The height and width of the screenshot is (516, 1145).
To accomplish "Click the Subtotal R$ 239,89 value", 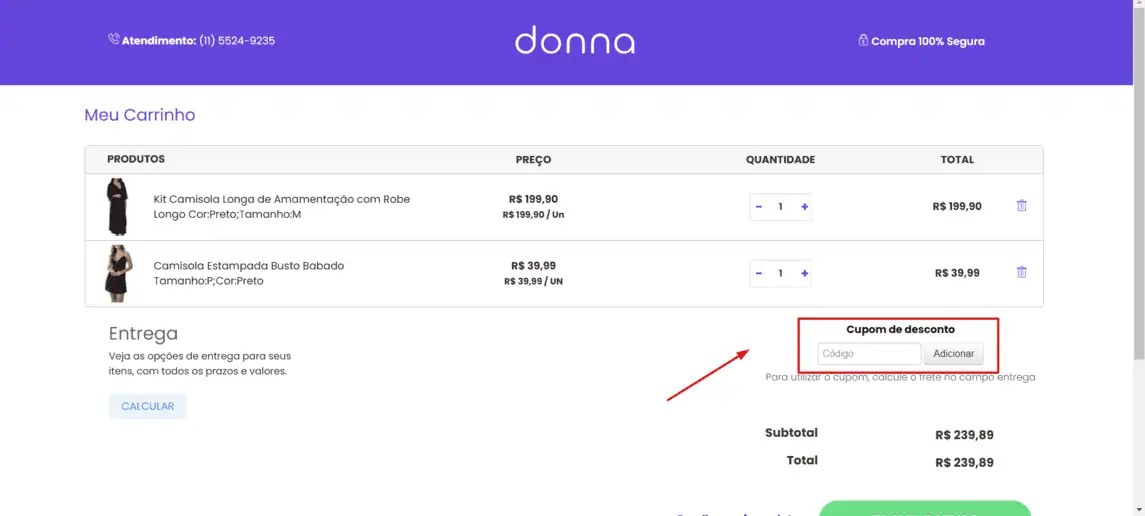I will [x=964, y=436].
